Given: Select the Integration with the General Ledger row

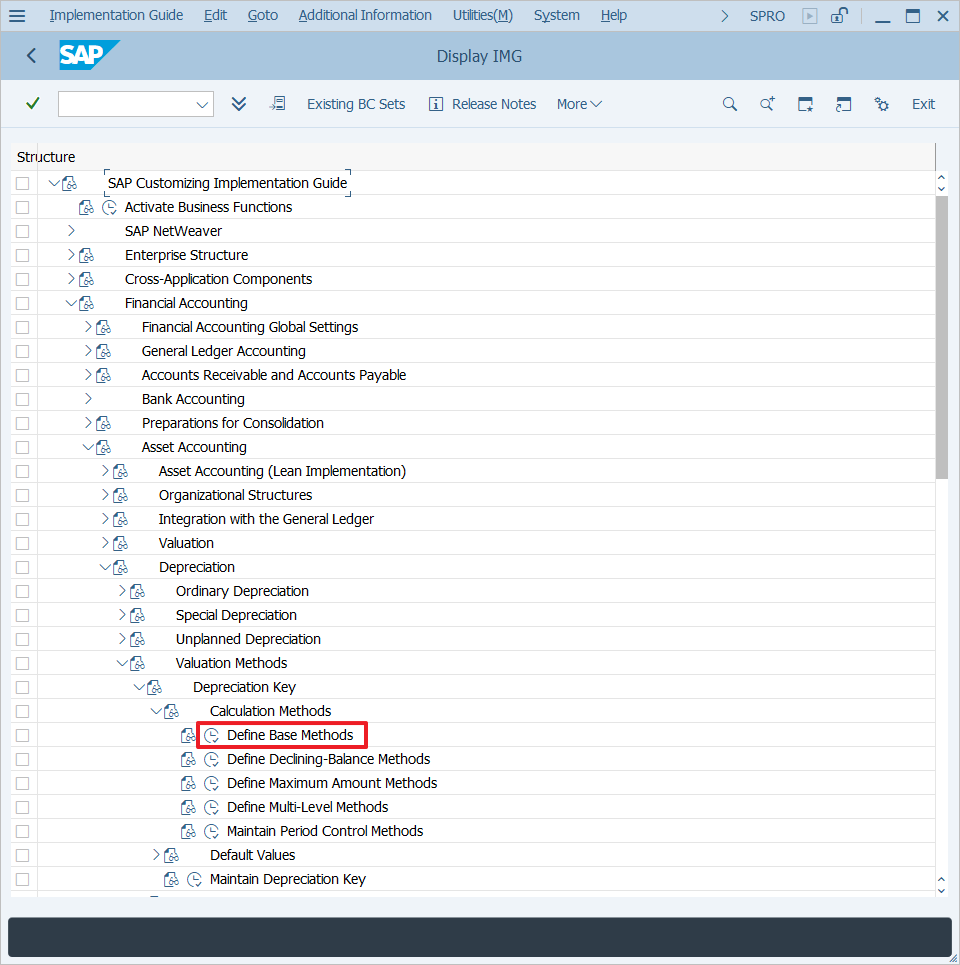Looking at the screenshot, I should (x=266, y=519).
